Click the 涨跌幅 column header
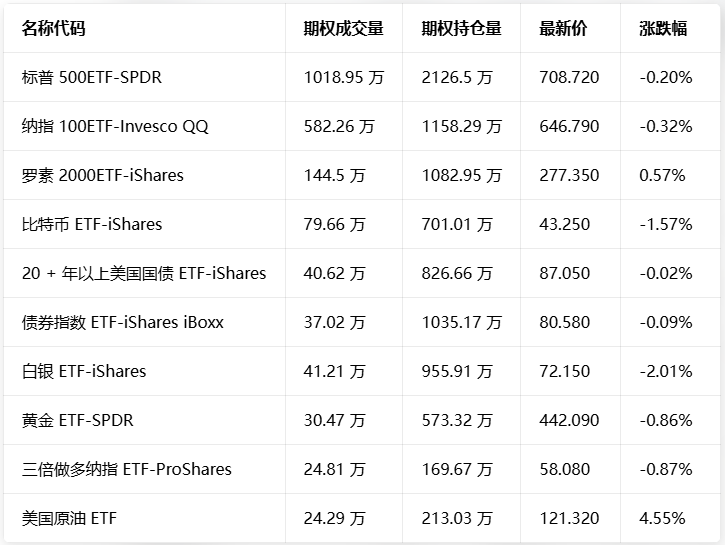Image resolution: width=725 pixels, height=545 pixels. pos(663,28)
